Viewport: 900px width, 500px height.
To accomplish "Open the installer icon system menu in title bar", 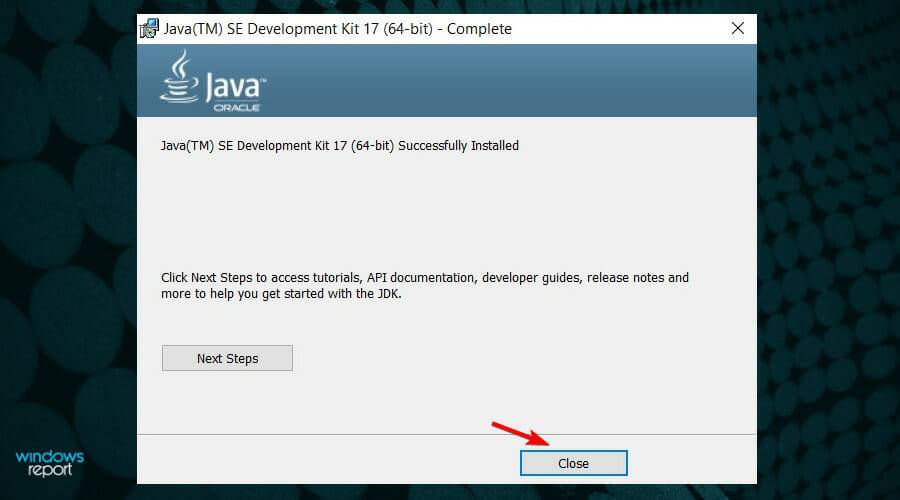I will pyautogui.click(x=149, y=28).
